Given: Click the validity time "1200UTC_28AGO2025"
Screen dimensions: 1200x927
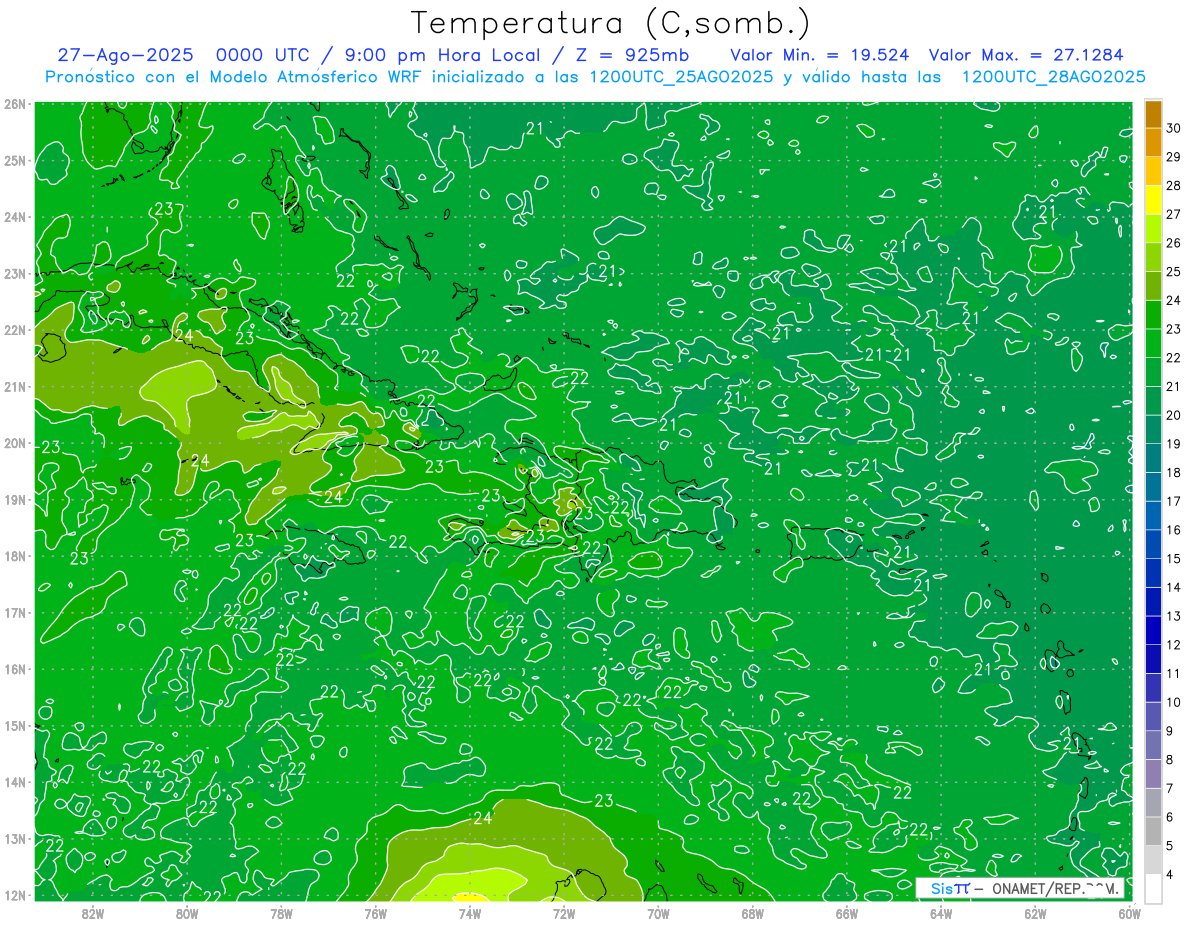Looking at the screenshot, I should [x=1054, y=77].
